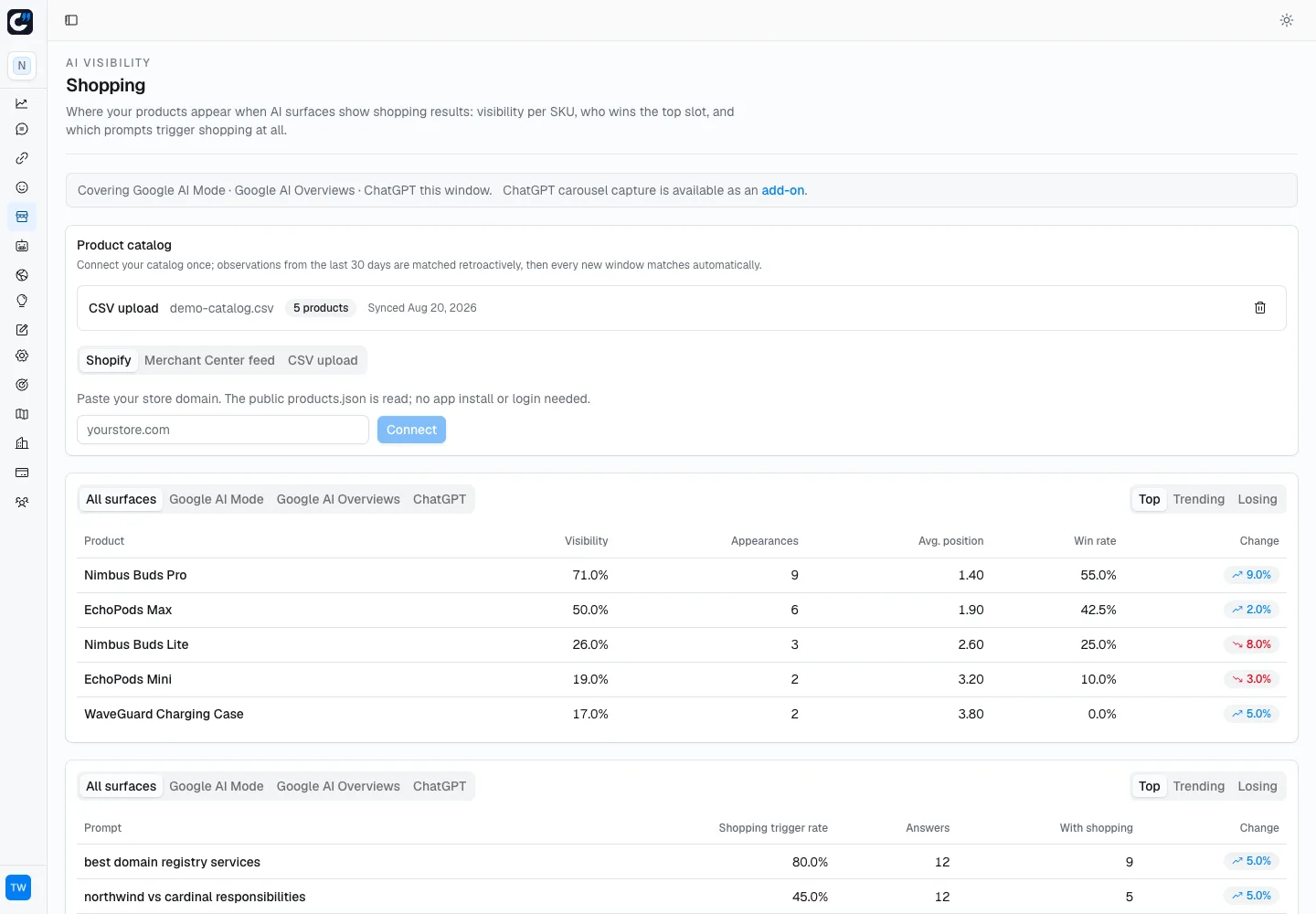Click the best domain registry services prompt
This screenshot has width=1316, height=914.
tap(172, 862)
